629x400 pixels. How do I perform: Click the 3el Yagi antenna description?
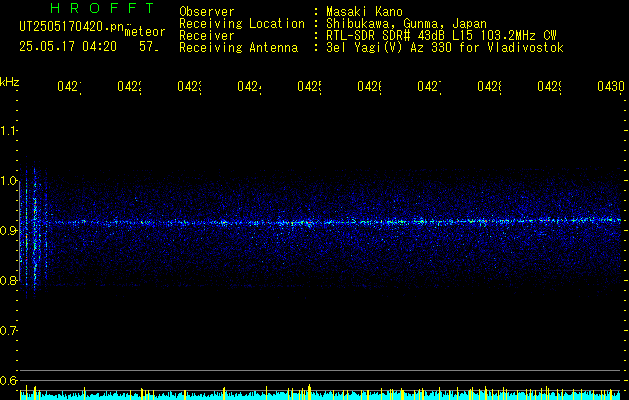(445, 48)
